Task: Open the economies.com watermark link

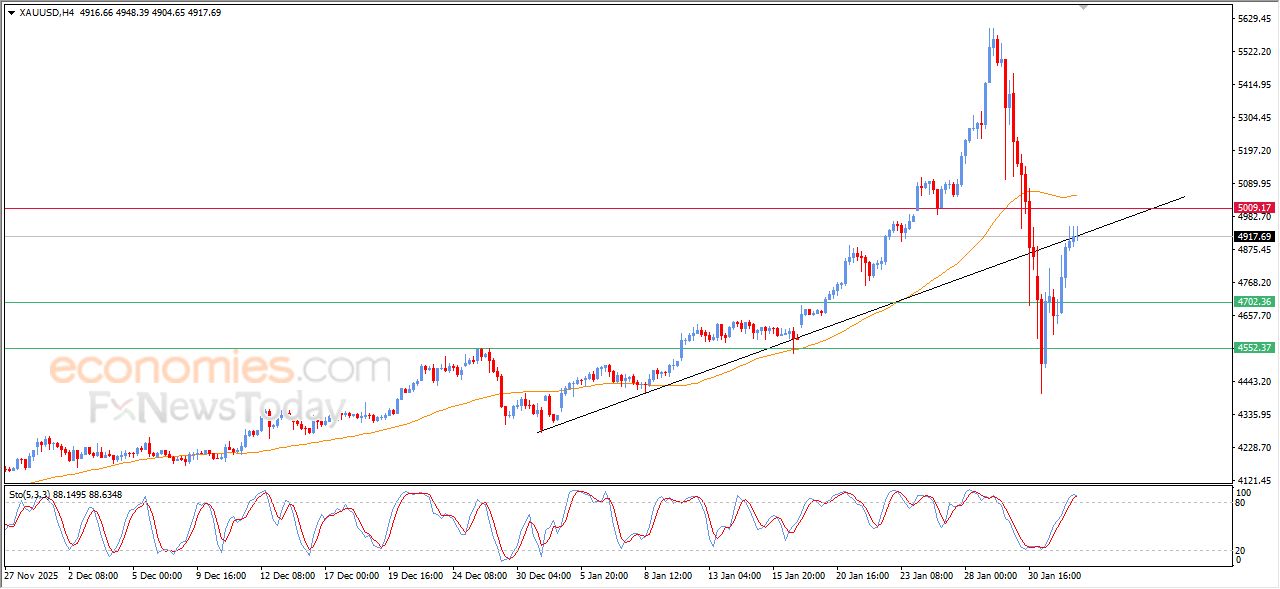Action: (x=220, y=368)
